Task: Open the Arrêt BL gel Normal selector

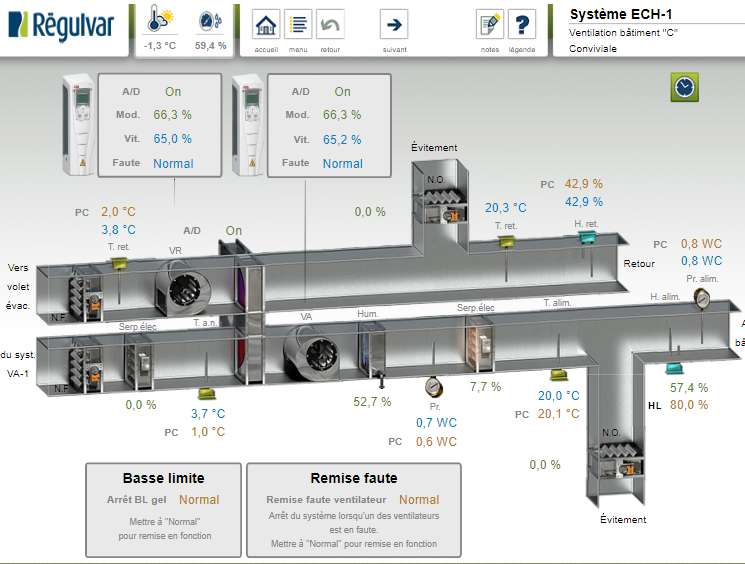Action: coord(199,499)
